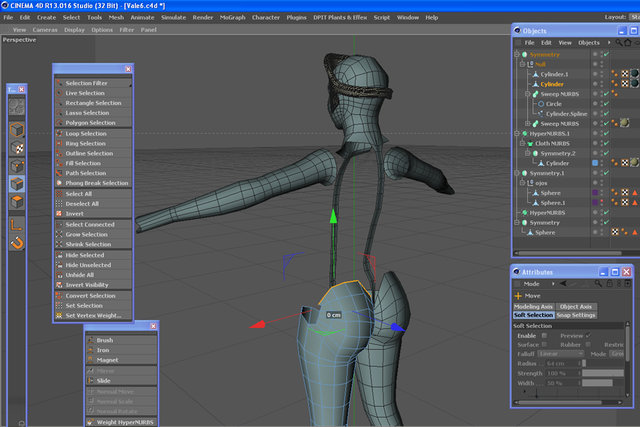Toggle the Preview checkbox in Soft Selection
Image resolution: width=640 pixels, height=427 pixels.
[588, 336]
